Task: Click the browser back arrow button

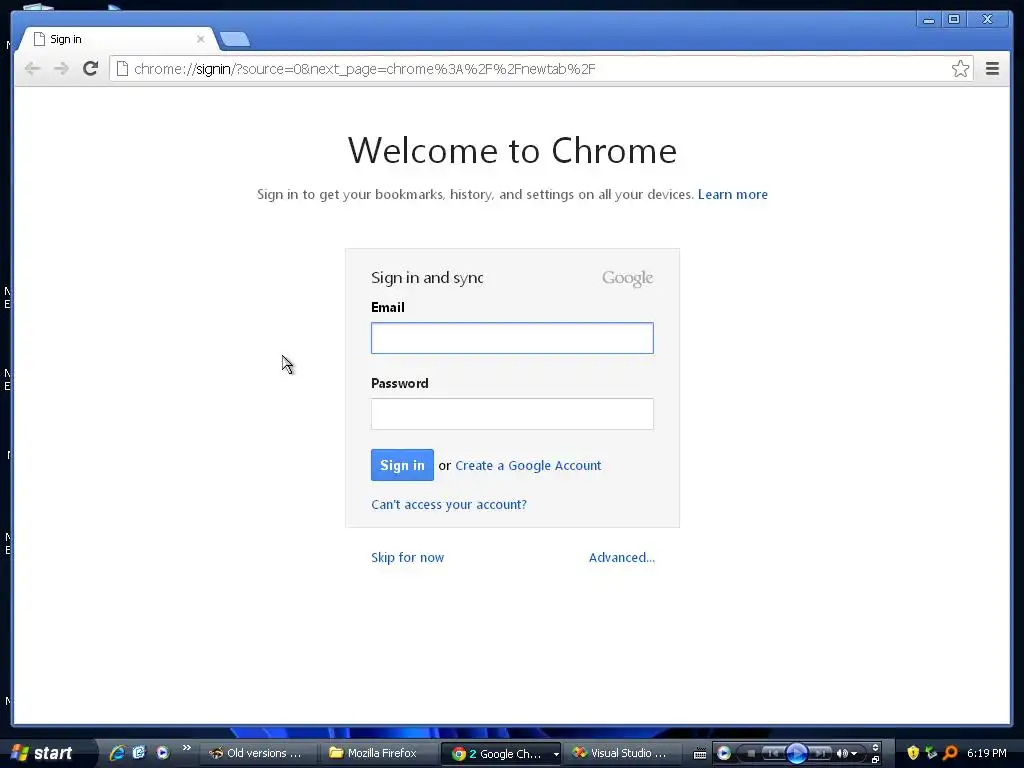Action: click(32, 69)
